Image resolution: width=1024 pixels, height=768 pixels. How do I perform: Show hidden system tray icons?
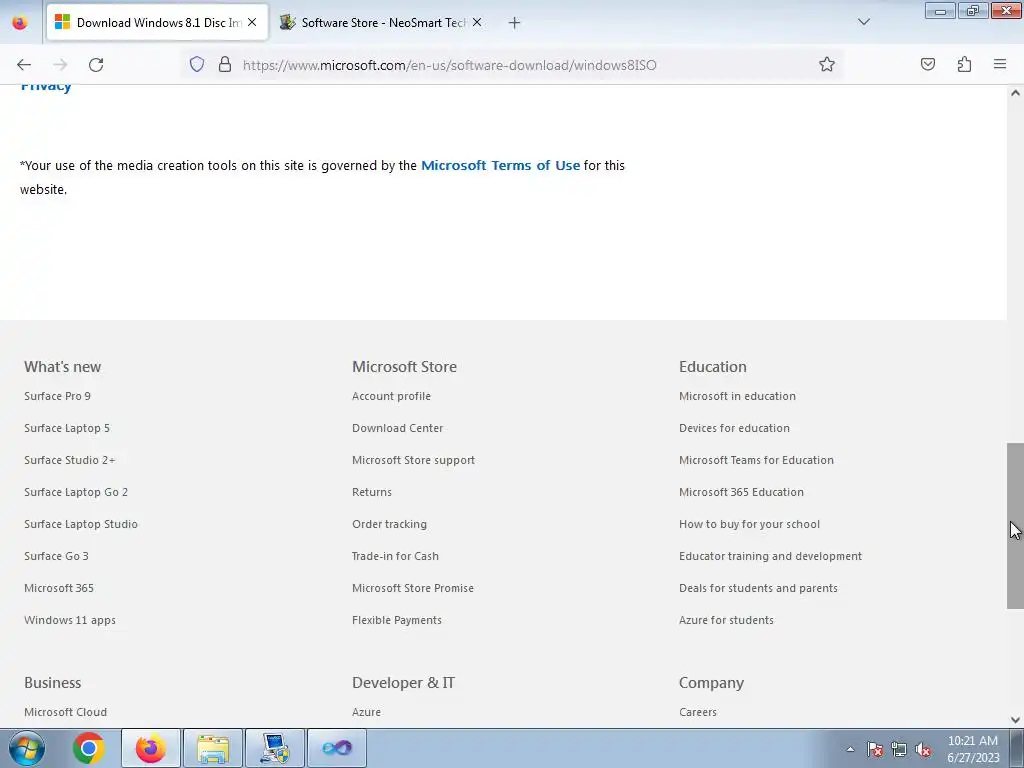coord(850,749)
